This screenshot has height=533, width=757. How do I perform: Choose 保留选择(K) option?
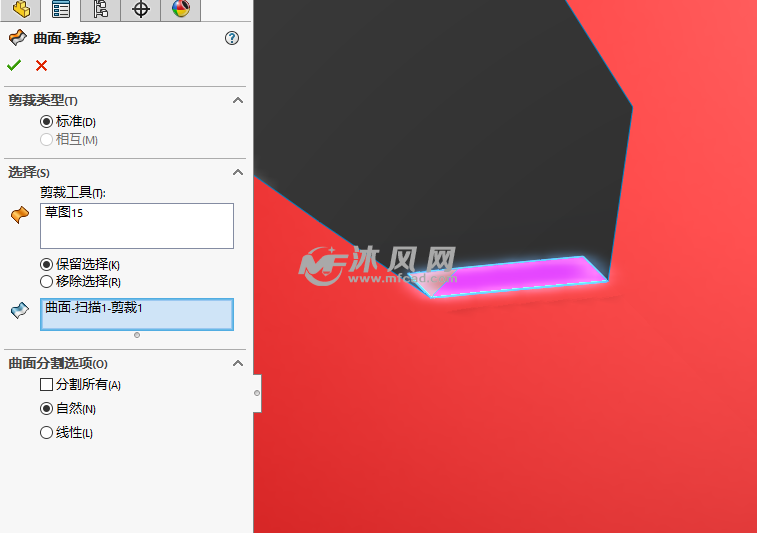(46, 264)
